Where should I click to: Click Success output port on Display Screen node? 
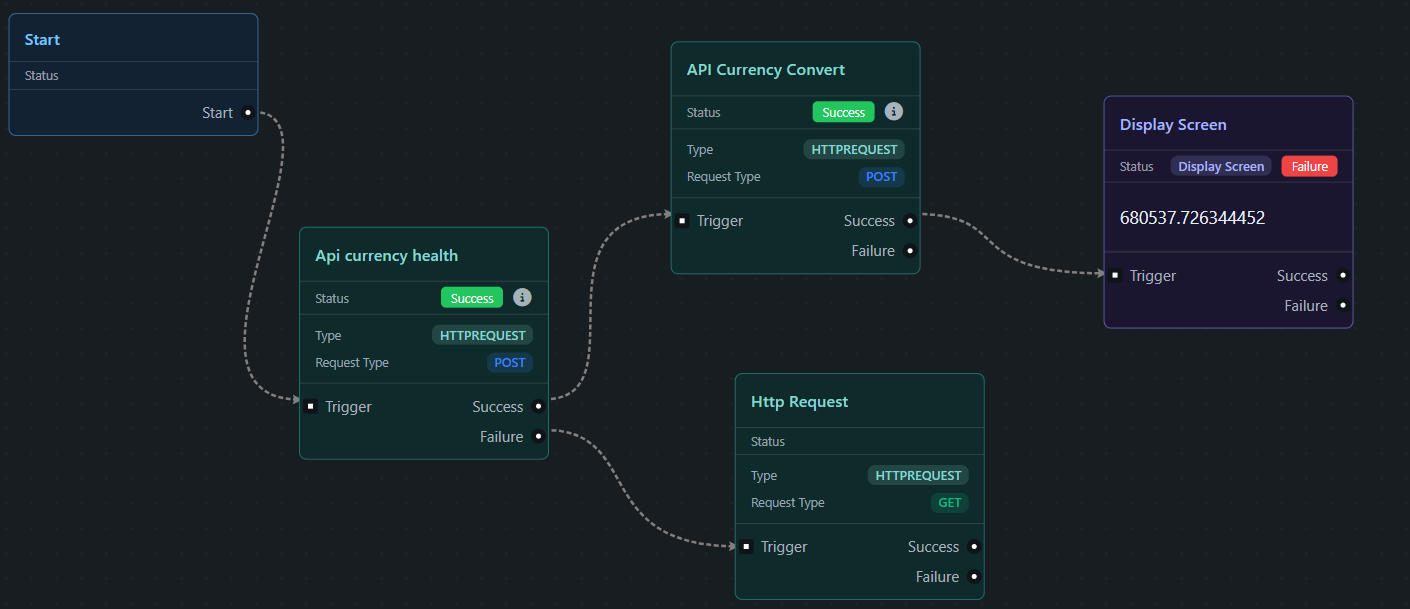pyautogui.click(x=1343, y=275)
